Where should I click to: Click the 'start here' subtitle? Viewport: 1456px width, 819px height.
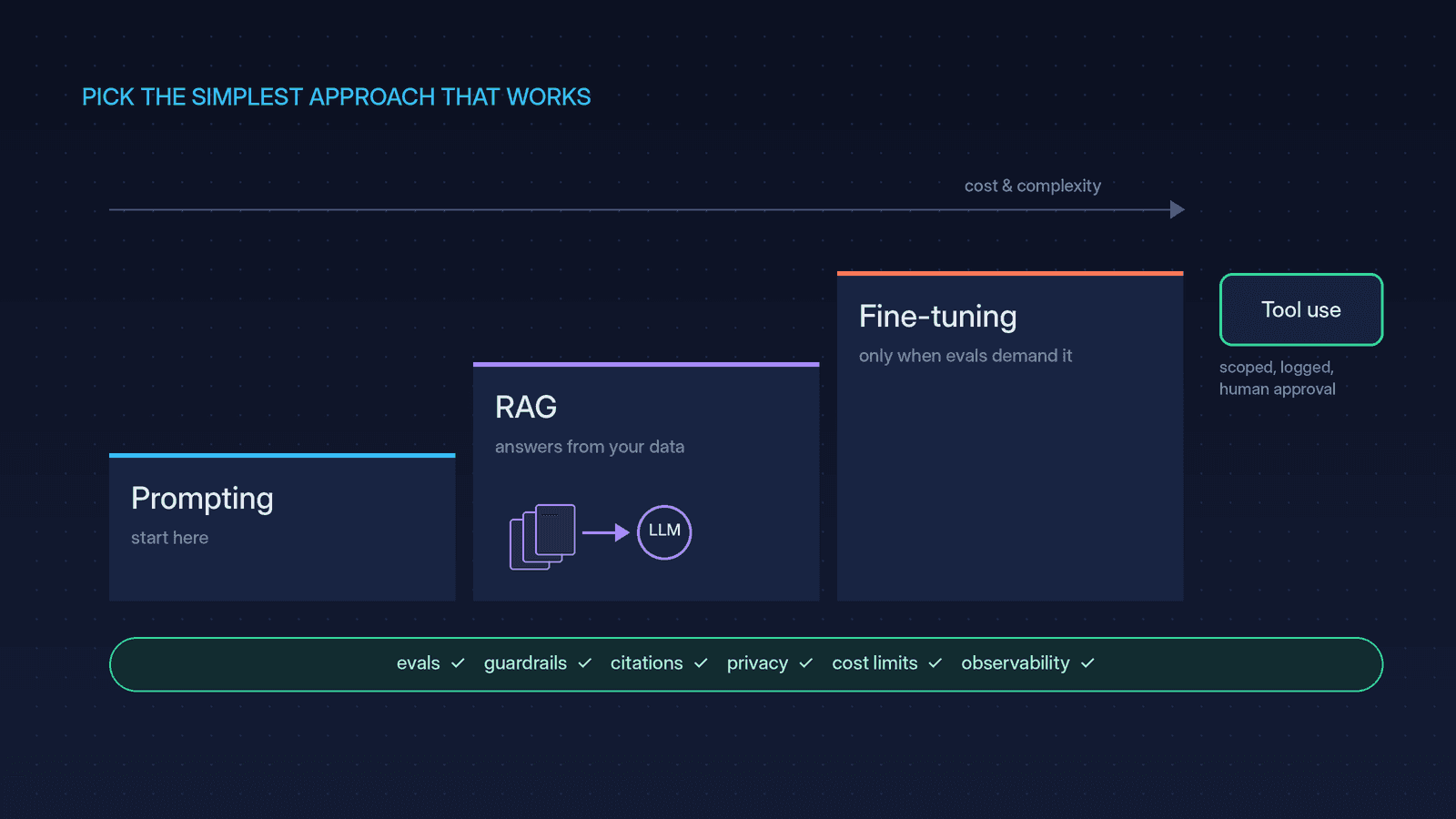click(x=169, y=538)
